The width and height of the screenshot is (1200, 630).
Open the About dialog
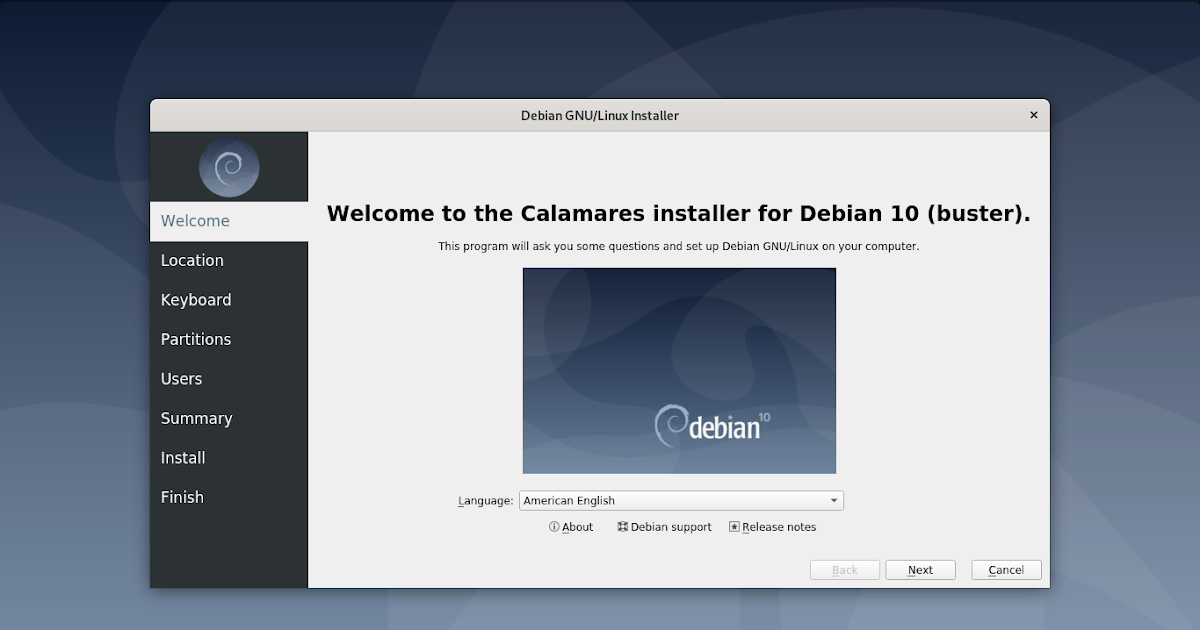577,526
